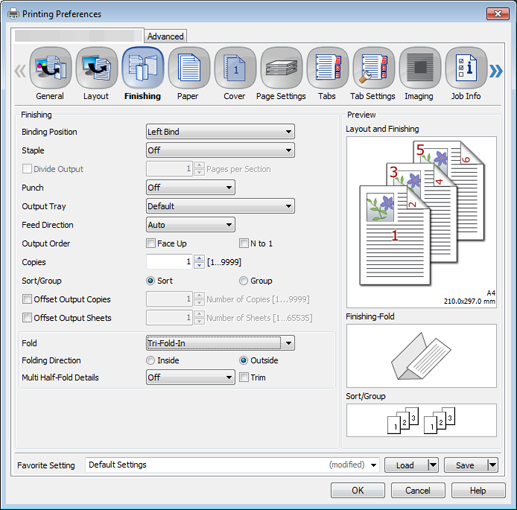Click the Load button
The image size is (517, 510).
(x=405, y=465)
